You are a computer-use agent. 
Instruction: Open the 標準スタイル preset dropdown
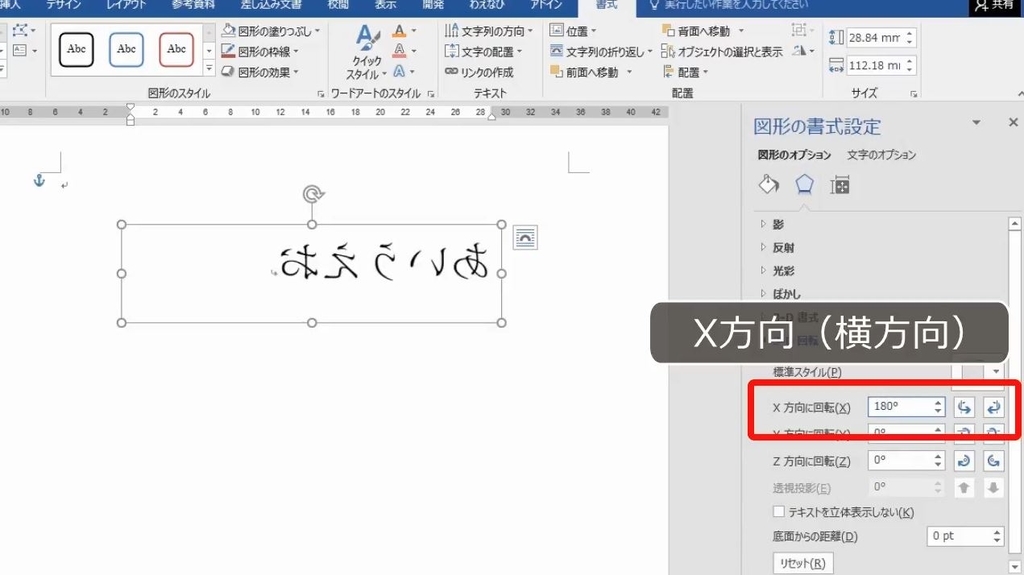pos(995,372)
